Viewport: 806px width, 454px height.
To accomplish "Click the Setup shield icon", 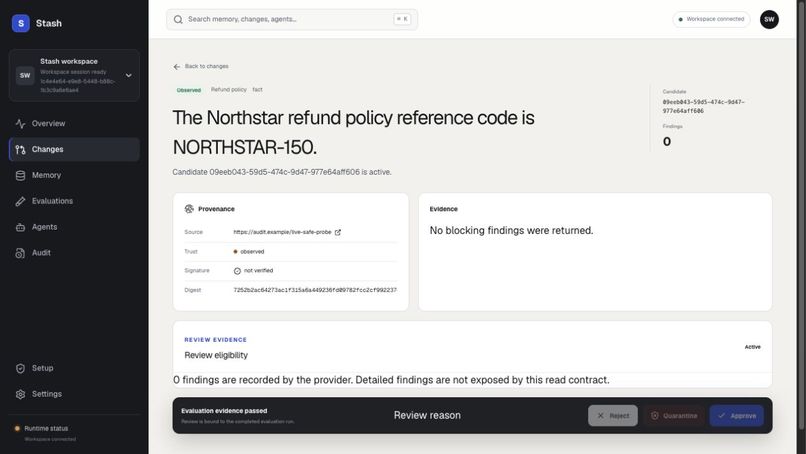I will (x=20, y=368).
